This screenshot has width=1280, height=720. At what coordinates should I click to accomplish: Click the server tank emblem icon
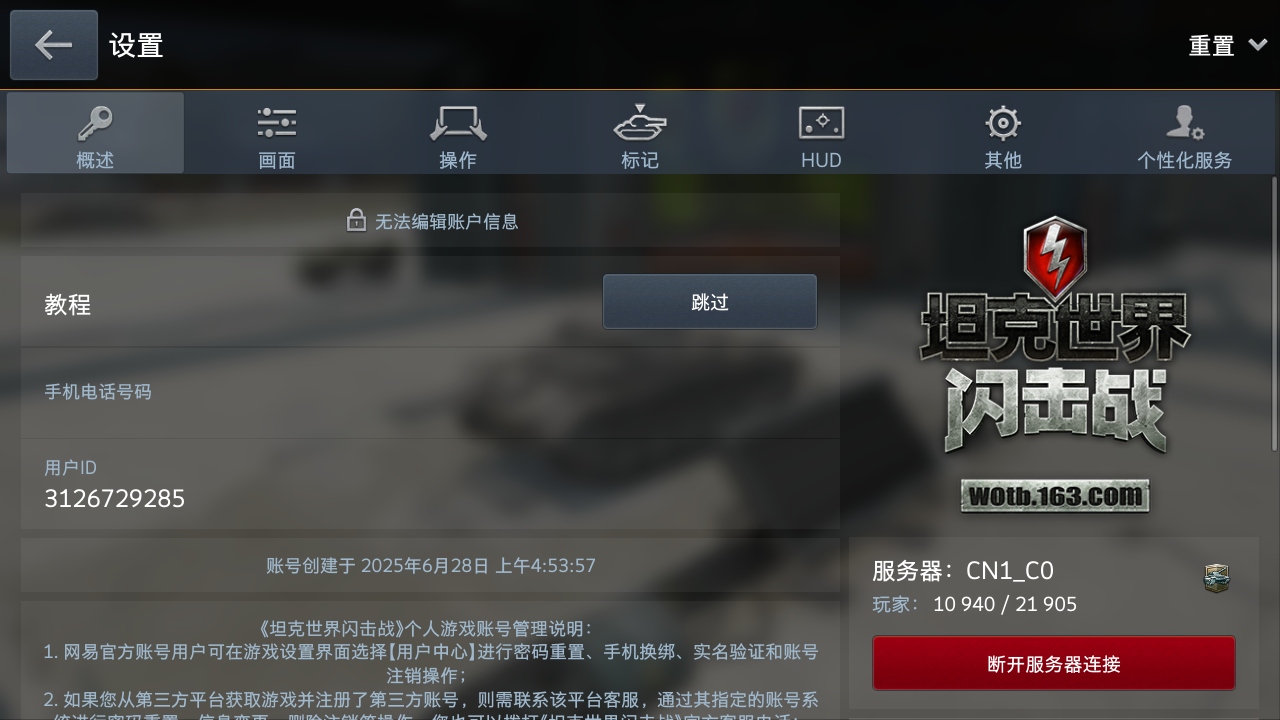[x=1216, y=578]
